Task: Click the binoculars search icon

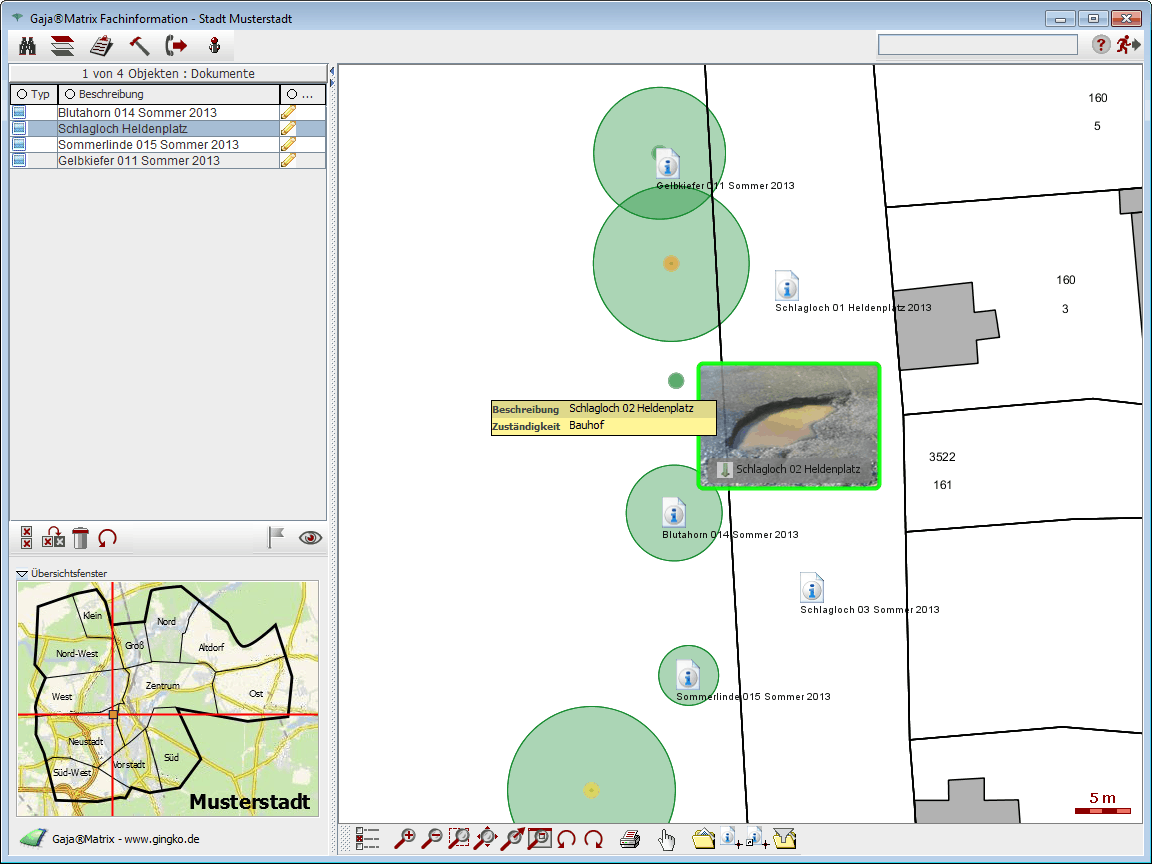Action: [x=28, y=45]
